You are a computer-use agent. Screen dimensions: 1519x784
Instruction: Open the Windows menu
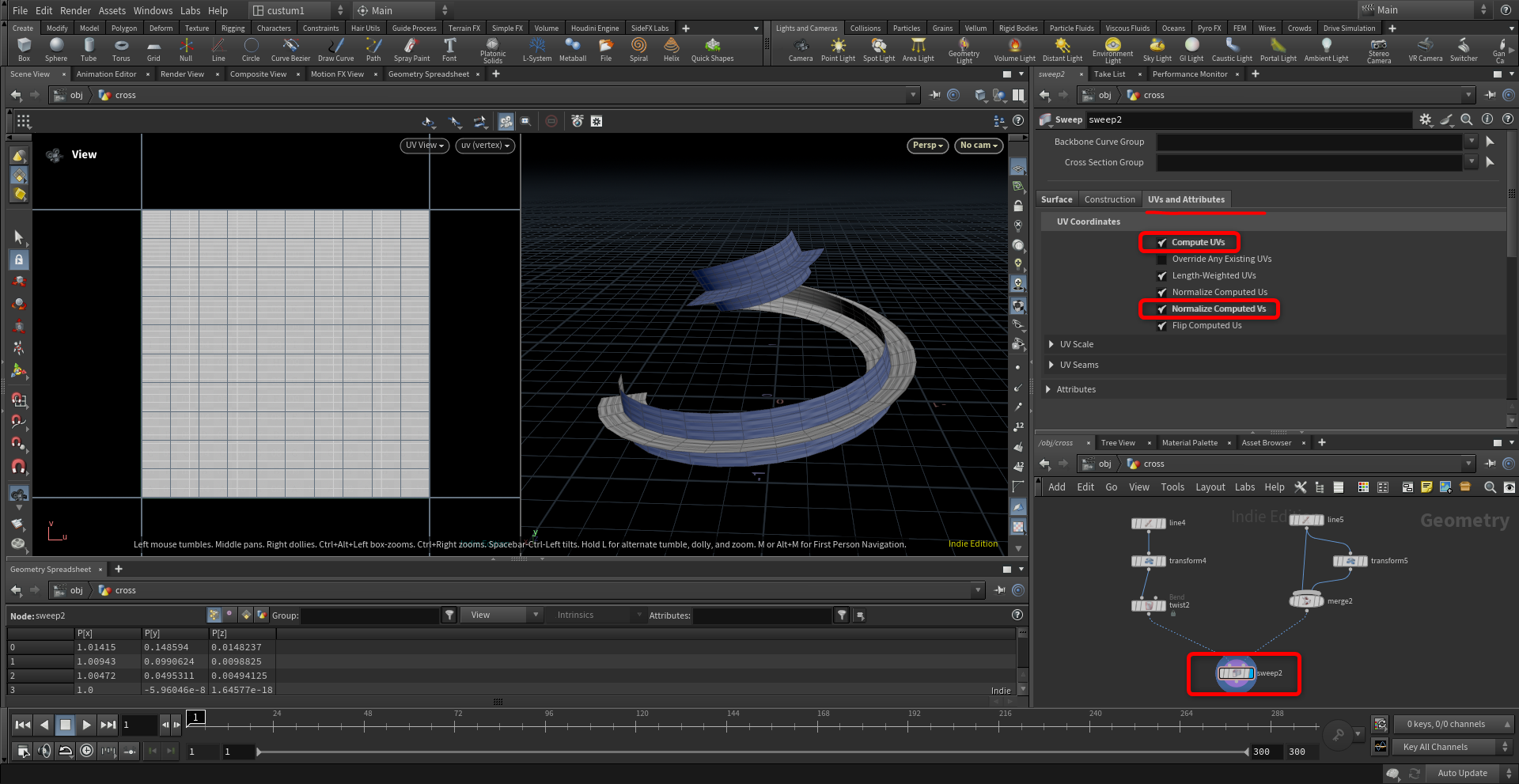(x=153, y=10)
